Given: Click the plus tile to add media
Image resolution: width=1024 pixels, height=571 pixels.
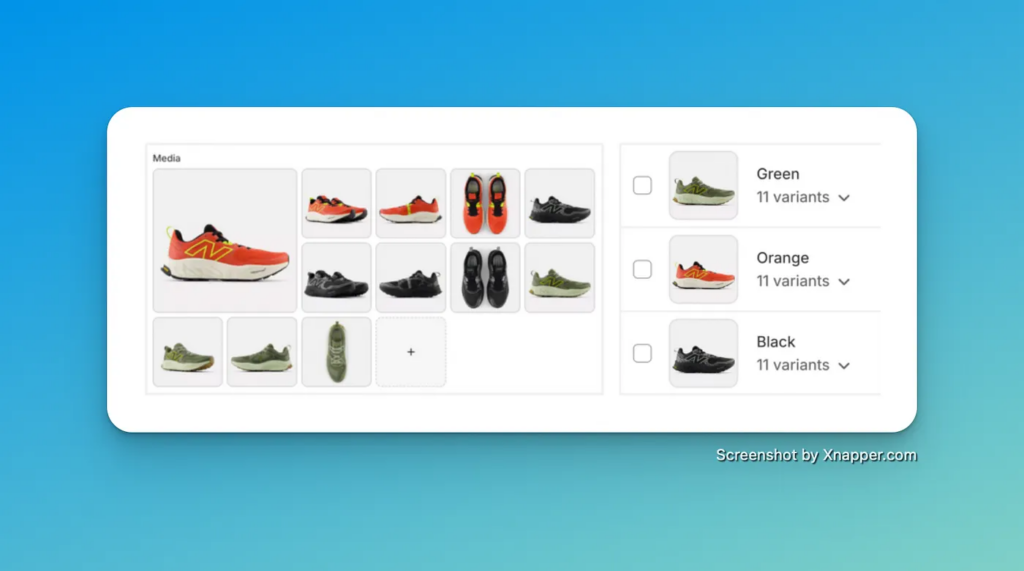Looking at the screenshot, I should (411, 352).
